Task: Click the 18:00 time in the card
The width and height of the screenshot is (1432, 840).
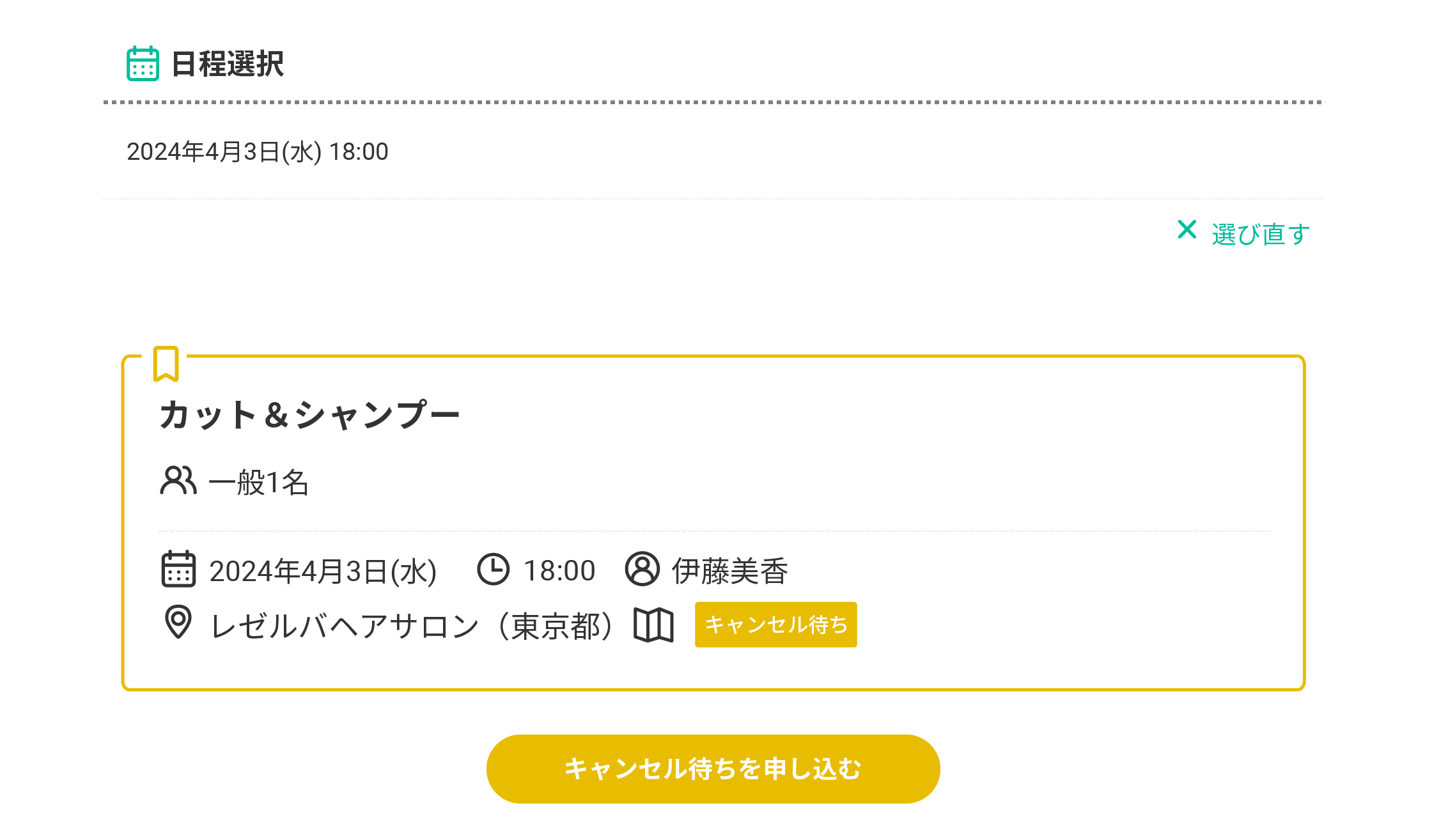Action: click(x=559, y=571)
